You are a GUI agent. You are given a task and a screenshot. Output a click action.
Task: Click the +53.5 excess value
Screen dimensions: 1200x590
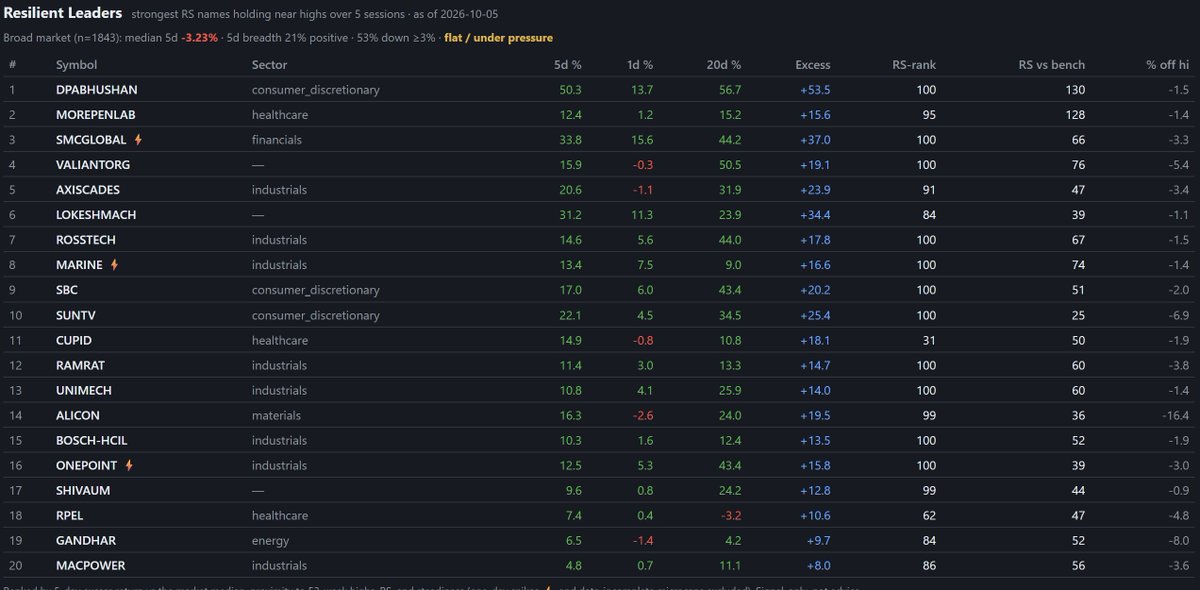[x=814, y=90]
